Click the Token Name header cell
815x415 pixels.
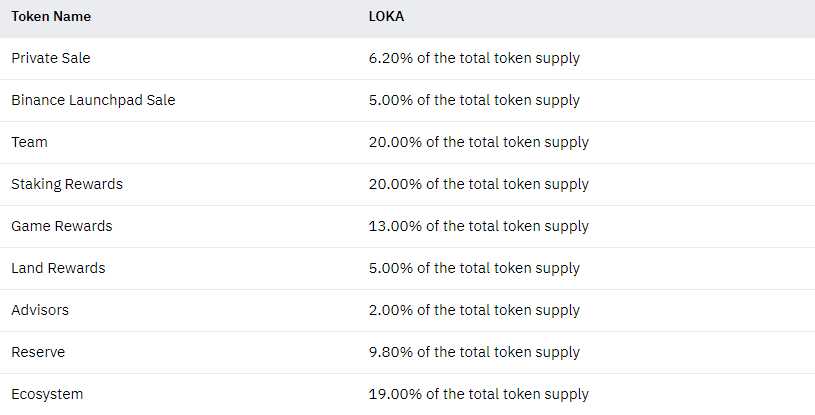[x=53, y=16]
